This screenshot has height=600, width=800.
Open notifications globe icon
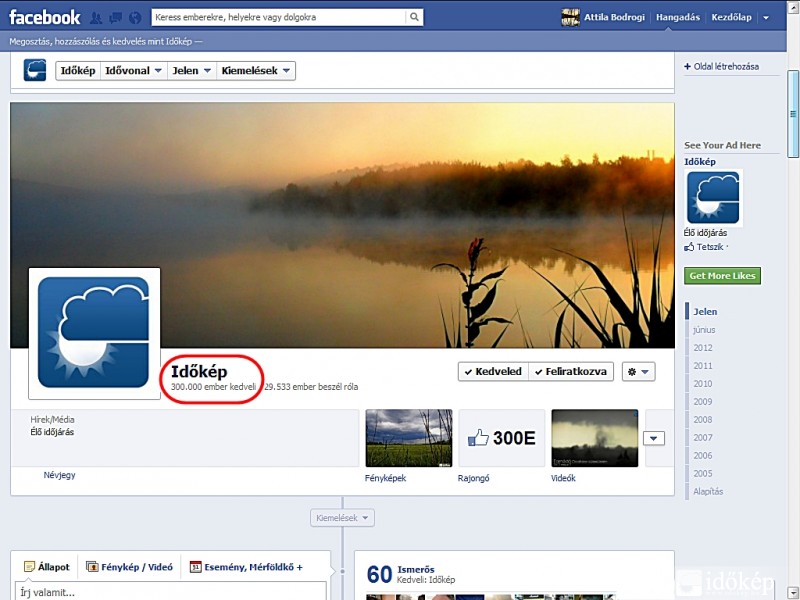pos(135,18)
